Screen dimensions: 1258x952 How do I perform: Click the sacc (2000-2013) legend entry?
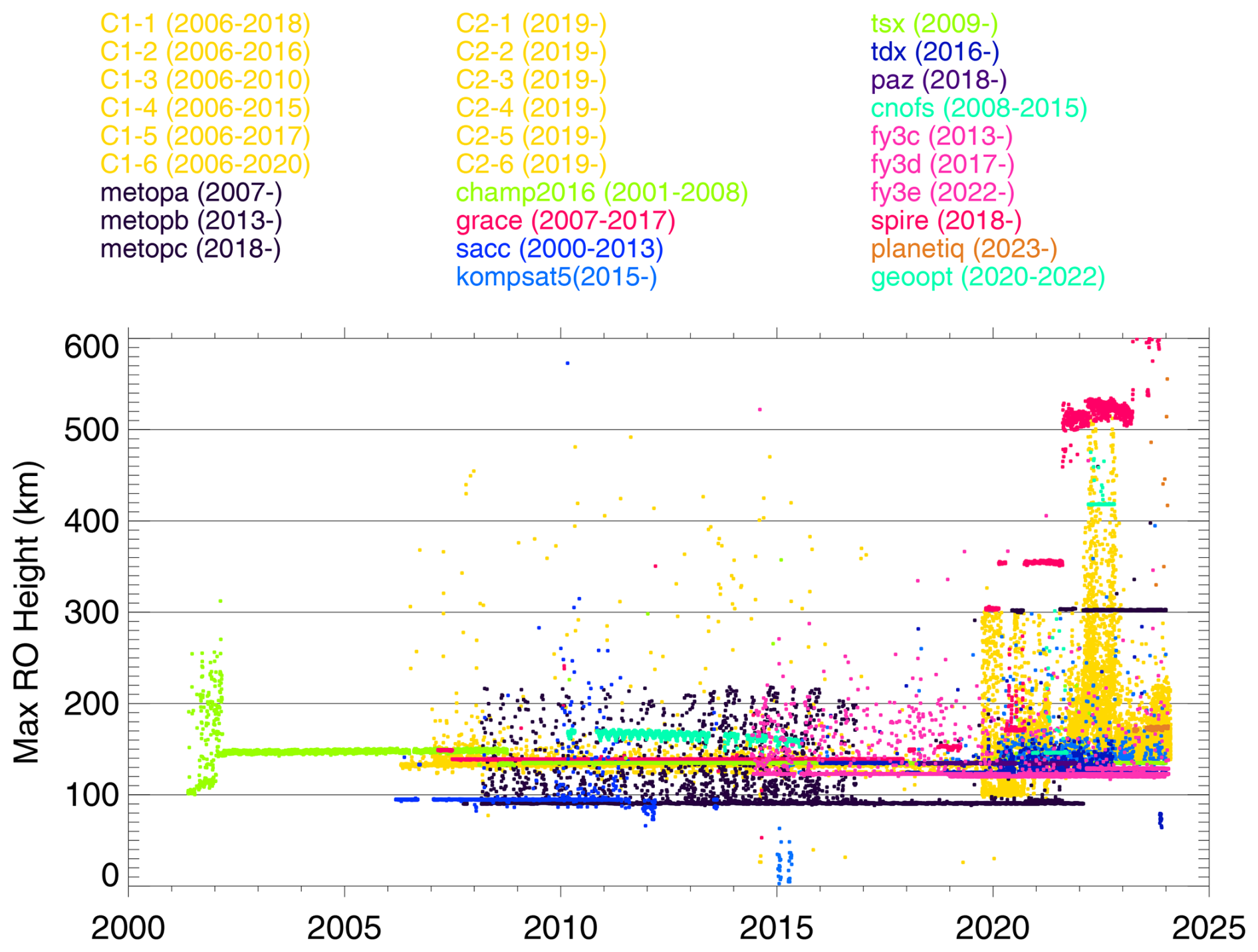559,249
